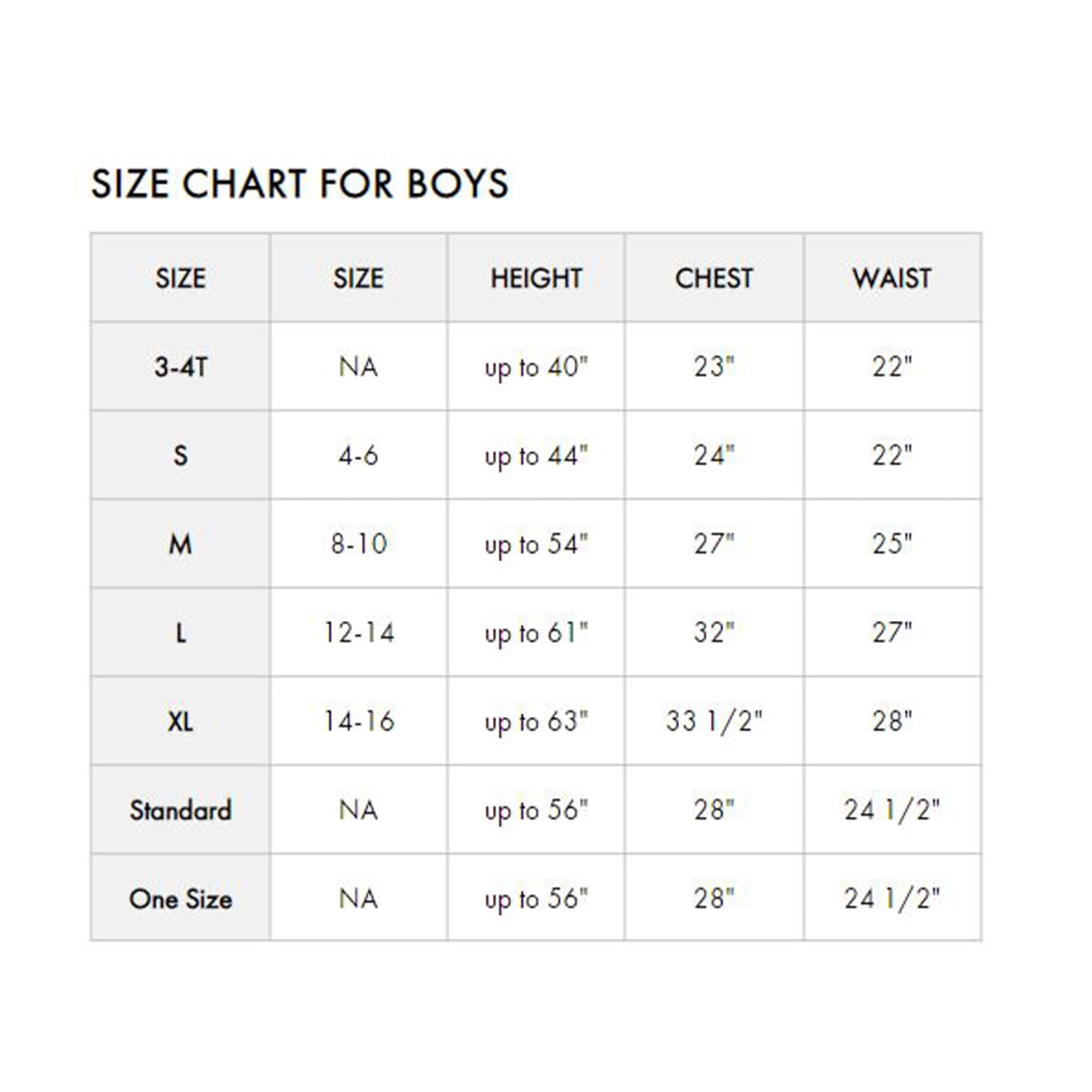Select the CHEST column header
This screenshot has height=1092, width=1092.
click(x=714, y=278)
